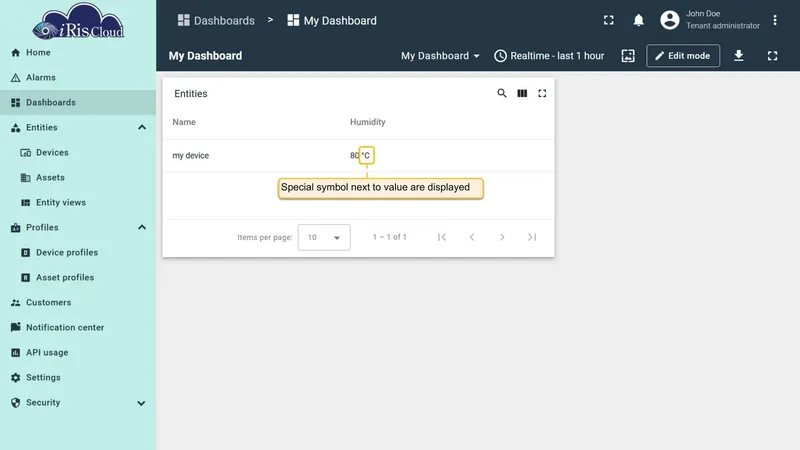Open the Items per page dropdown
Image resolution: width=800 pixels, height=450 pixels.
coord(324,237)
